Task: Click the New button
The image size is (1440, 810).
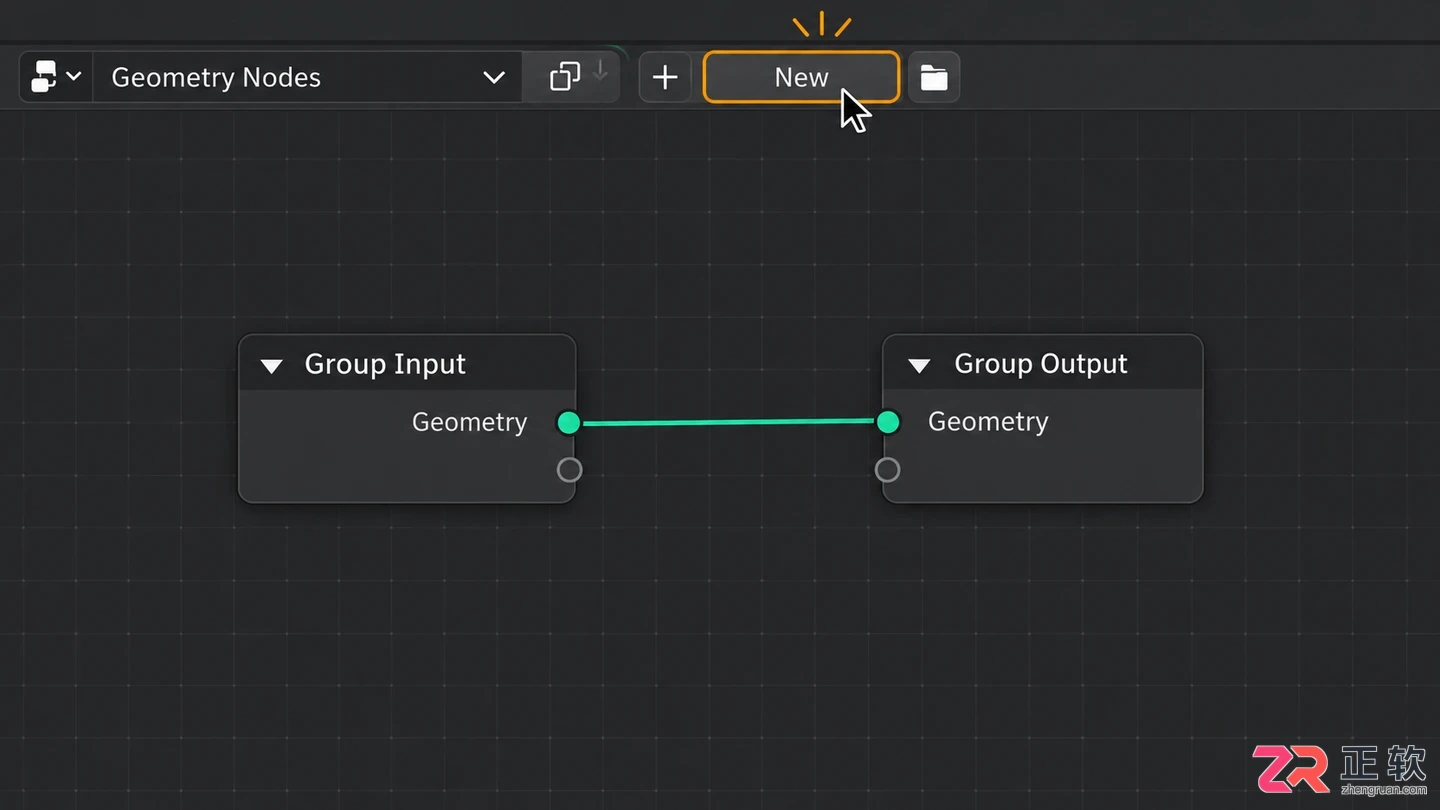Action: click(x=802, y=77)
